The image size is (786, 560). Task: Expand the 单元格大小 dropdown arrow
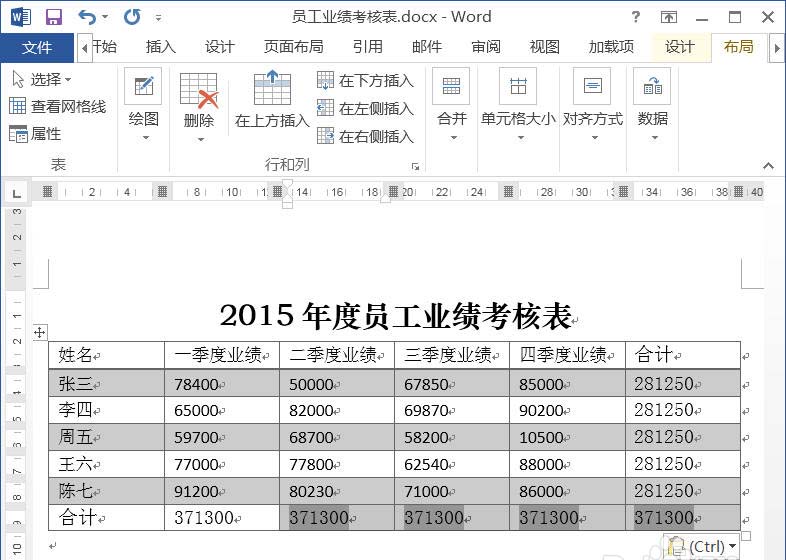pyautogui.click(x=521, y=138)
